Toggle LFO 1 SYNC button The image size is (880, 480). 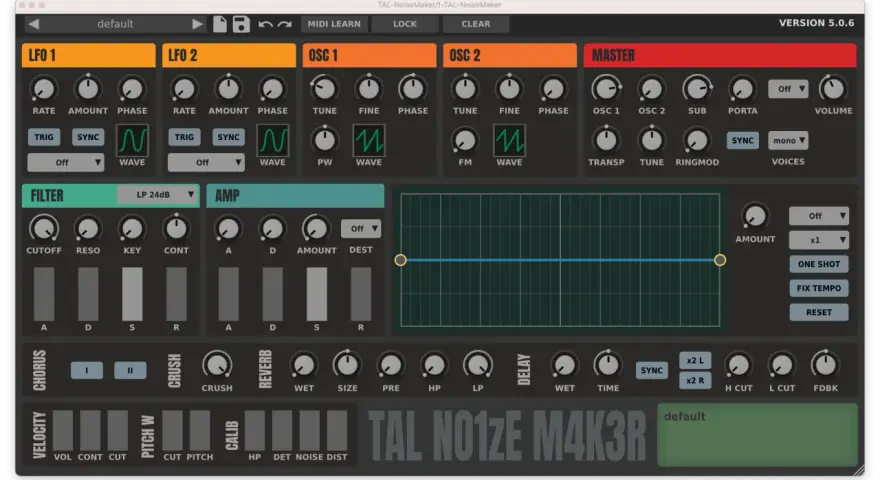pyautogui.click(x=88, y=137)
